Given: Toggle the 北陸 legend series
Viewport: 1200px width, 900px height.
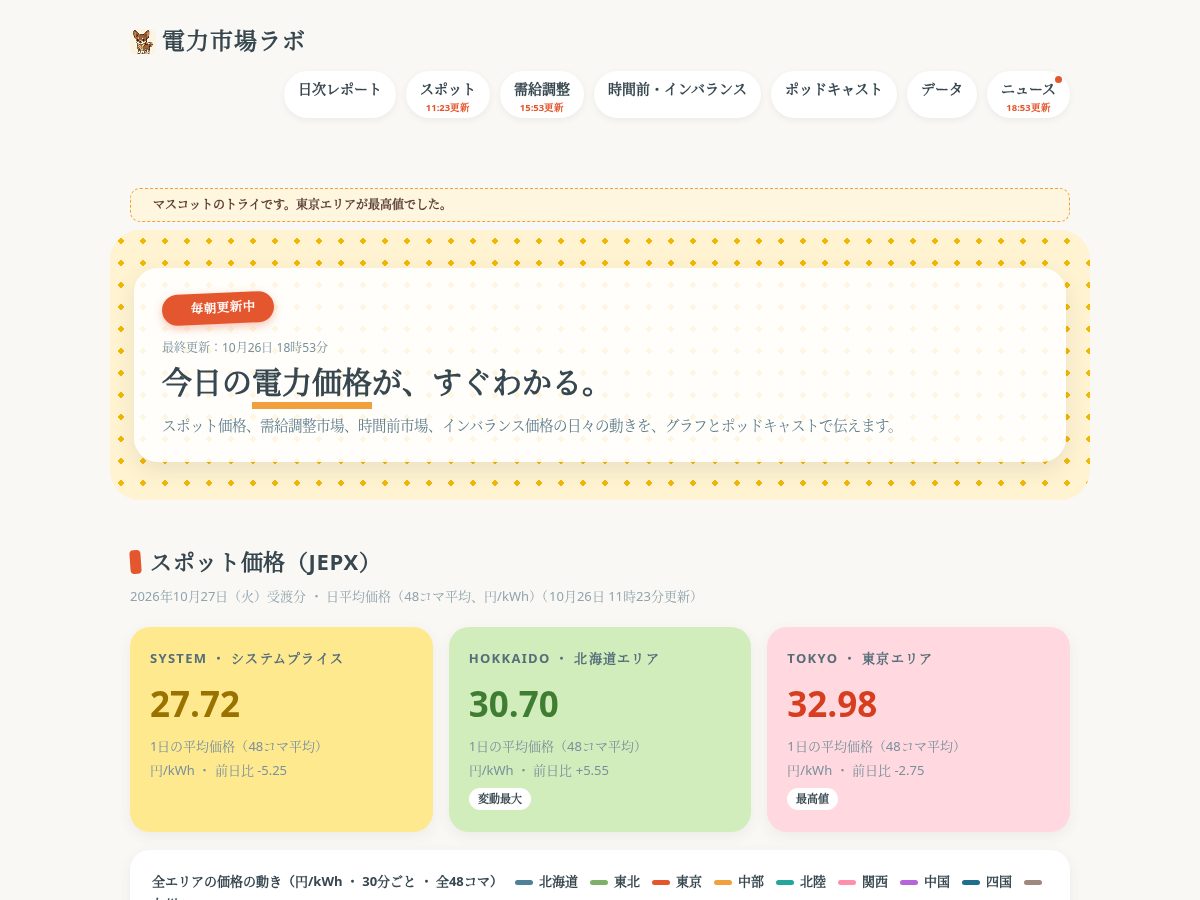Looking at the screenshot, I should pos(801,882).
